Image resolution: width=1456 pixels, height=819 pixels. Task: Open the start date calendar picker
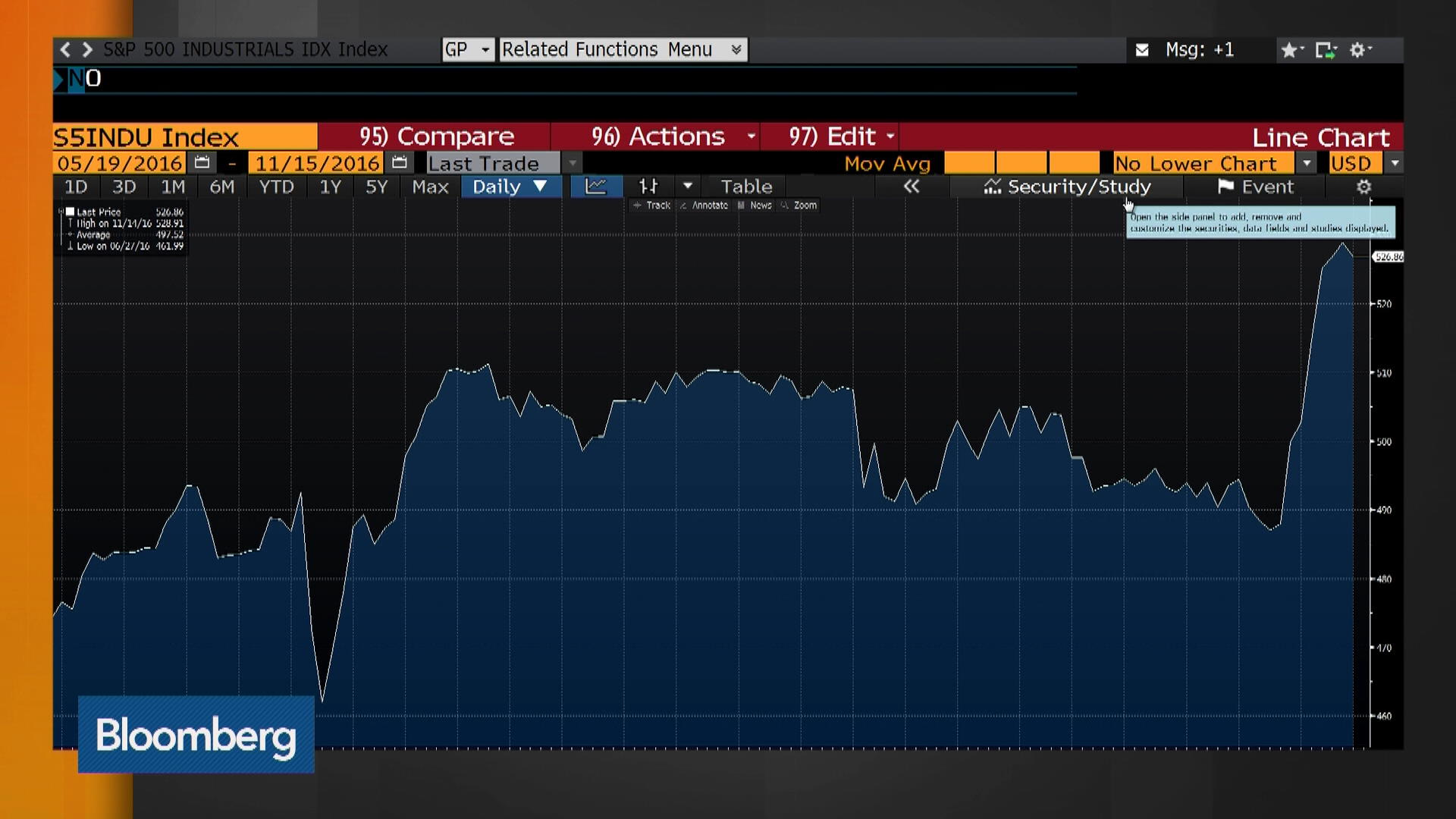pyautogui.click(x=202, y=163)
